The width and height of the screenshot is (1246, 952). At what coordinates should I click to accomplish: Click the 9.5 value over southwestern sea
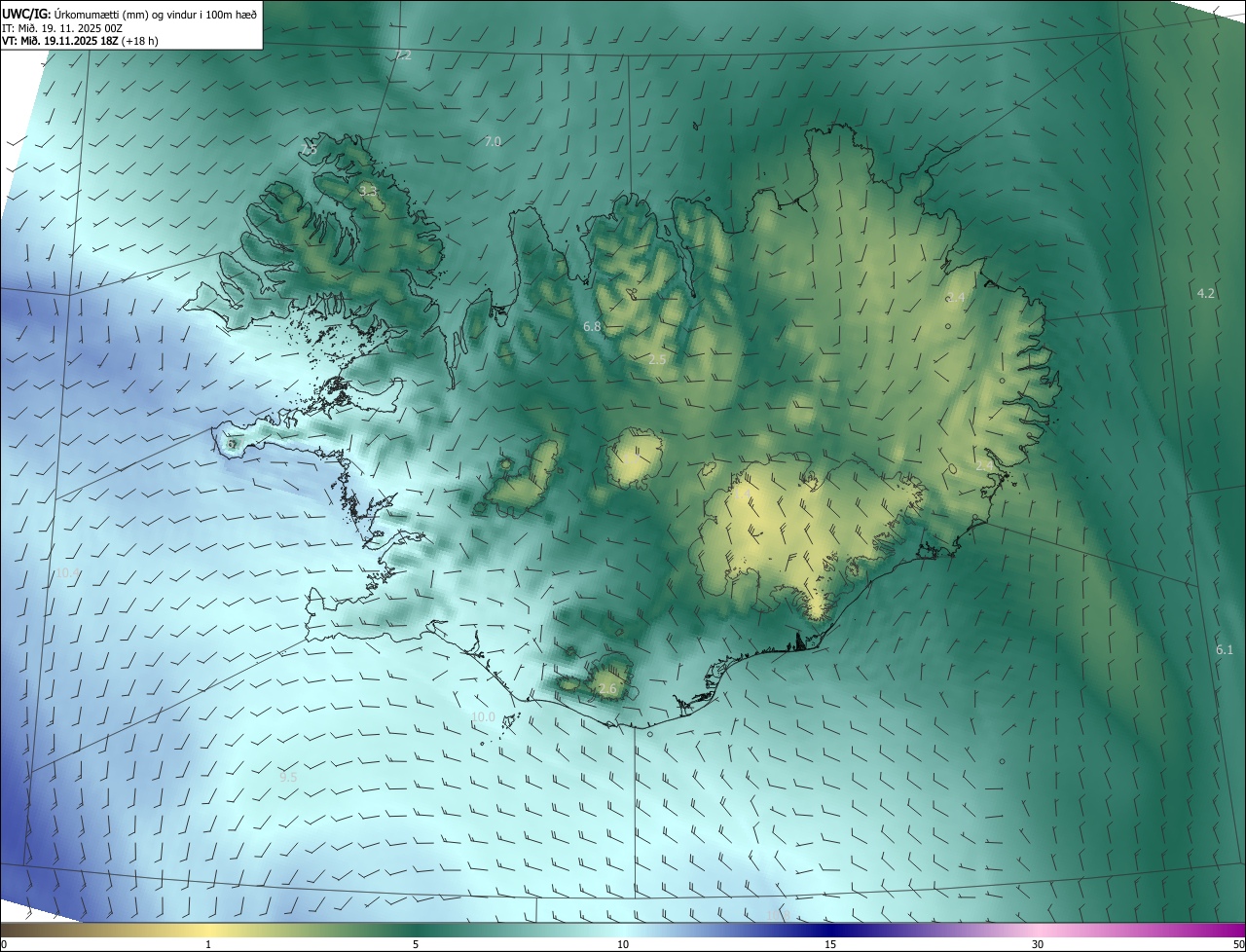click(288, 778)
